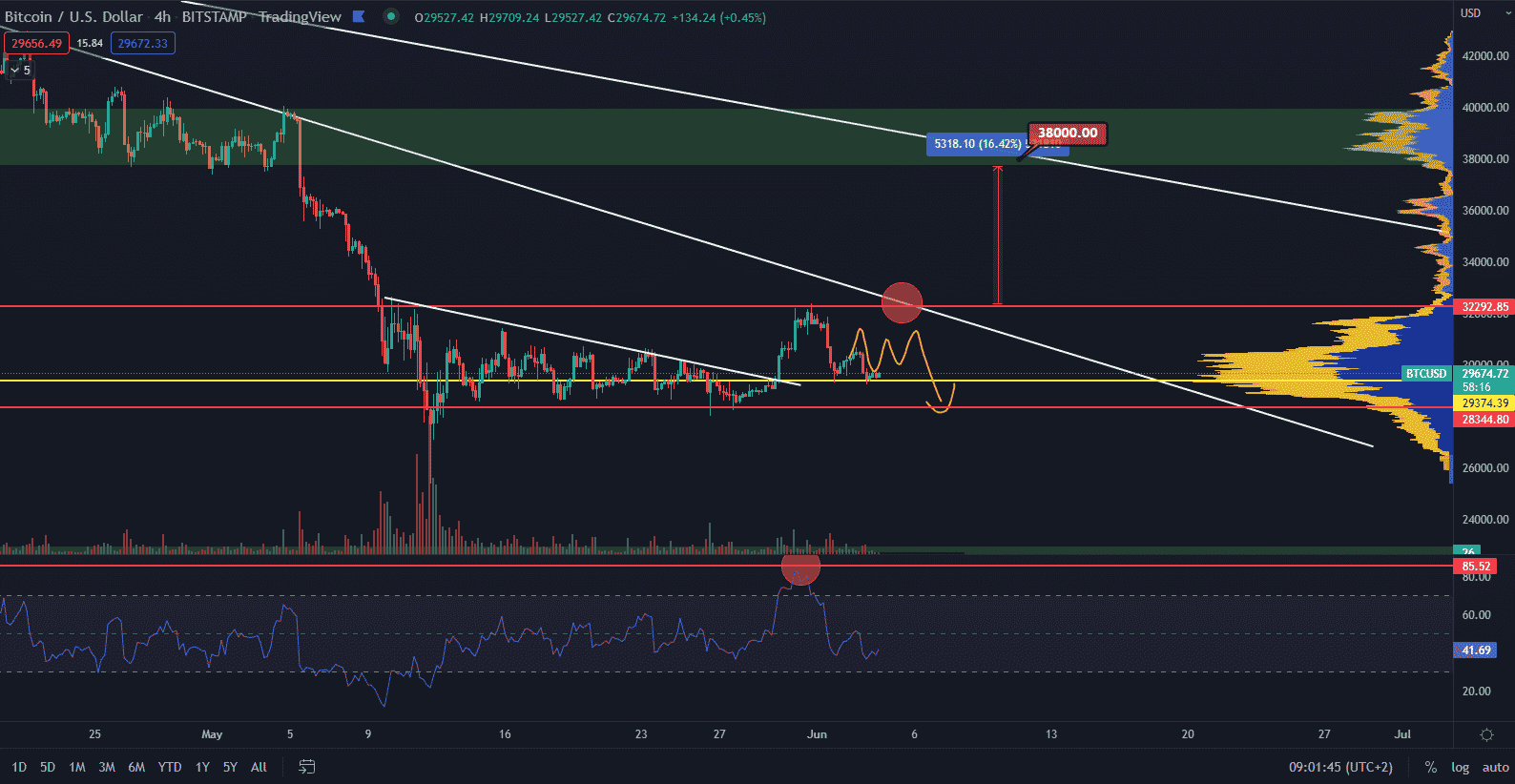The image size is (1515, 784).
Task: Select the 5318.10 (16.42%) measurement label
Action: tap(977, 144)
